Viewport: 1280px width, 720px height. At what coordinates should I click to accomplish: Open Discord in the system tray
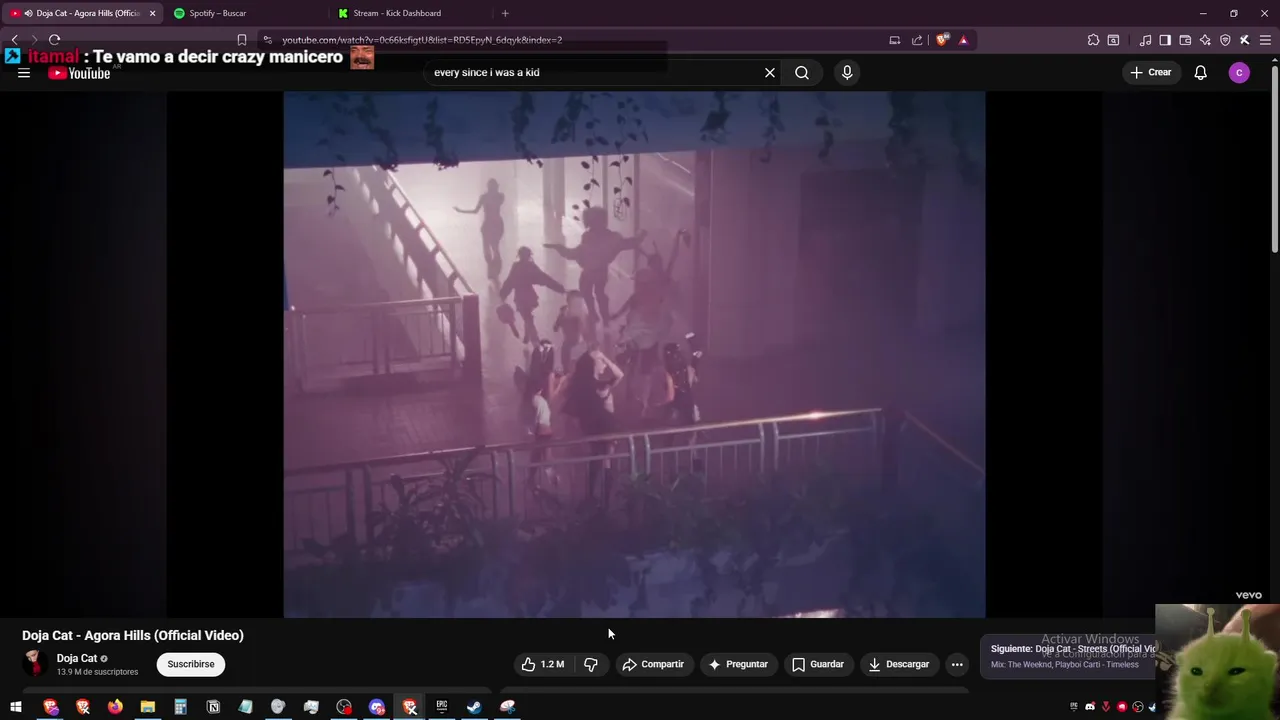point(1090,707)
